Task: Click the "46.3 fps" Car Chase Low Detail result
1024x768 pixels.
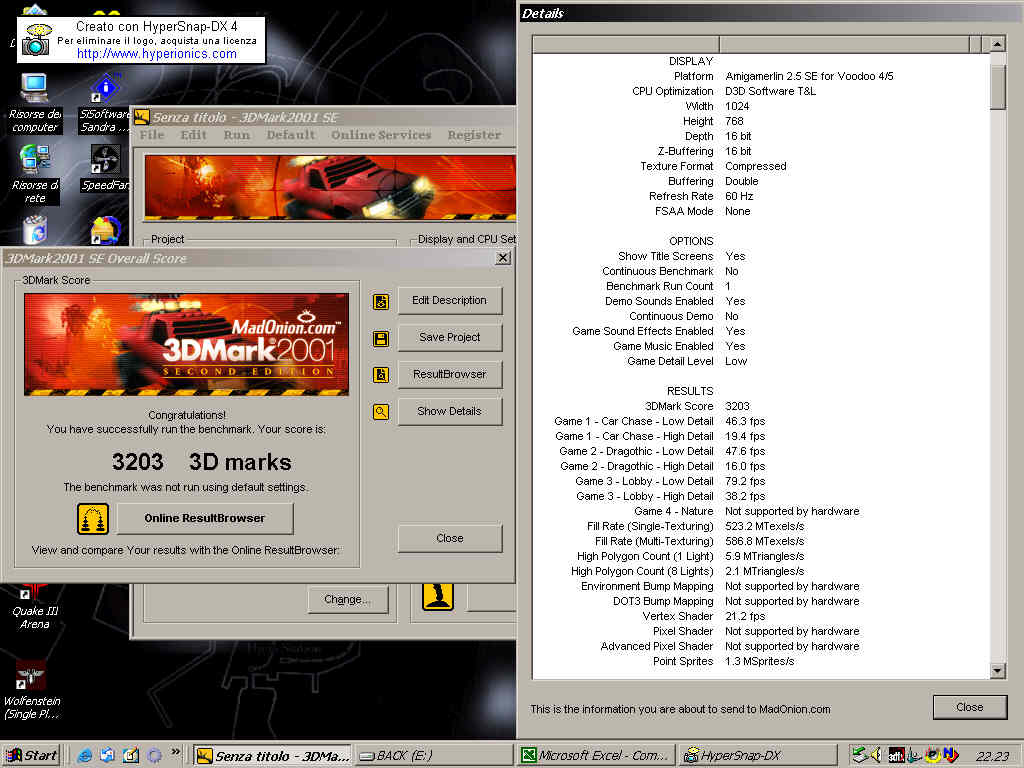Action: coord(745,421)
